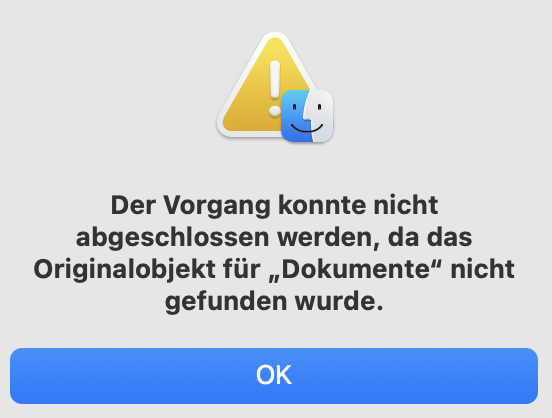
Task: Click the word „Dokumente“ in the message
Action: [355, 270]
